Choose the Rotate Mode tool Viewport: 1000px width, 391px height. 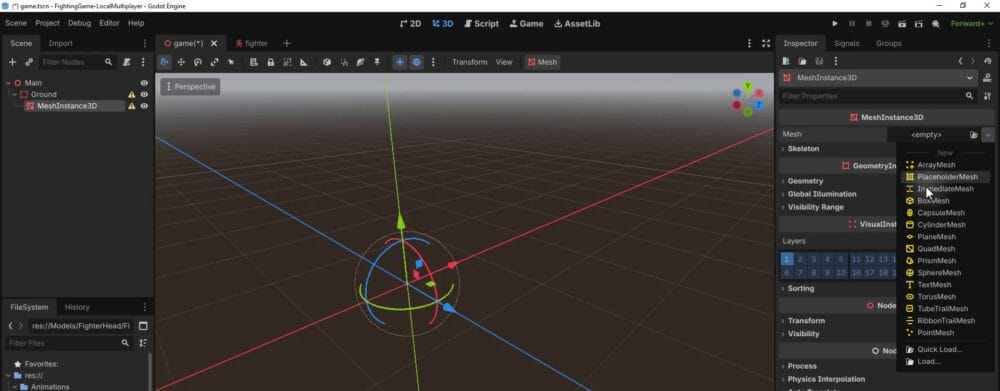[198, 62]
